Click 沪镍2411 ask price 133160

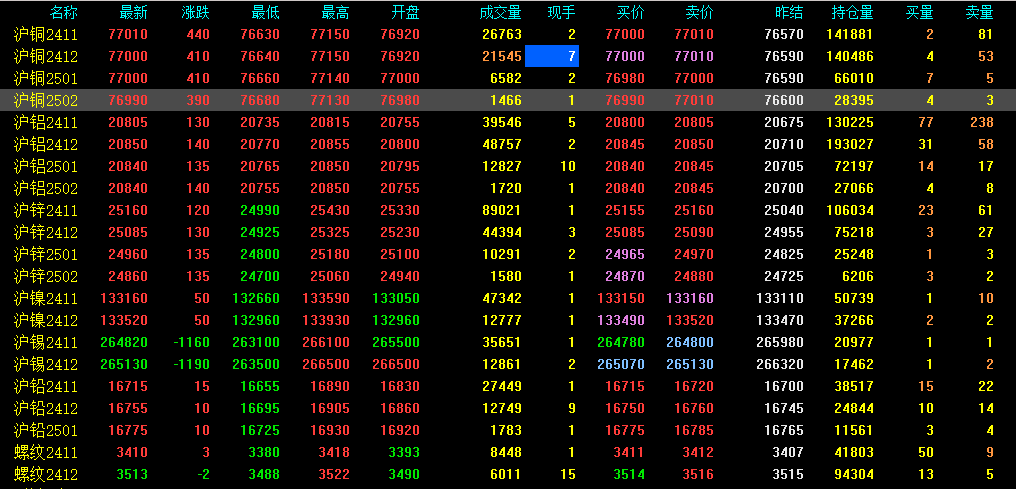(689, 299)
